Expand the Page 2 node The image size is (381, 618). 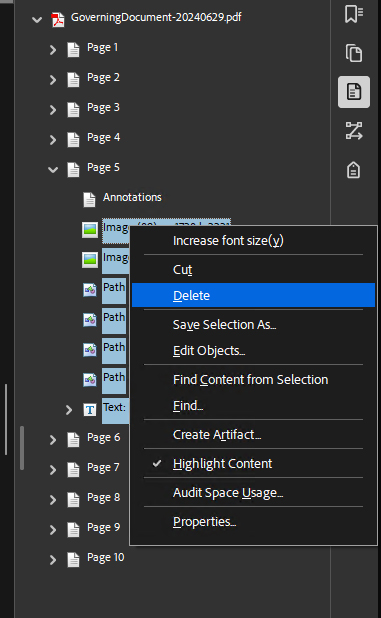[53, 80]
